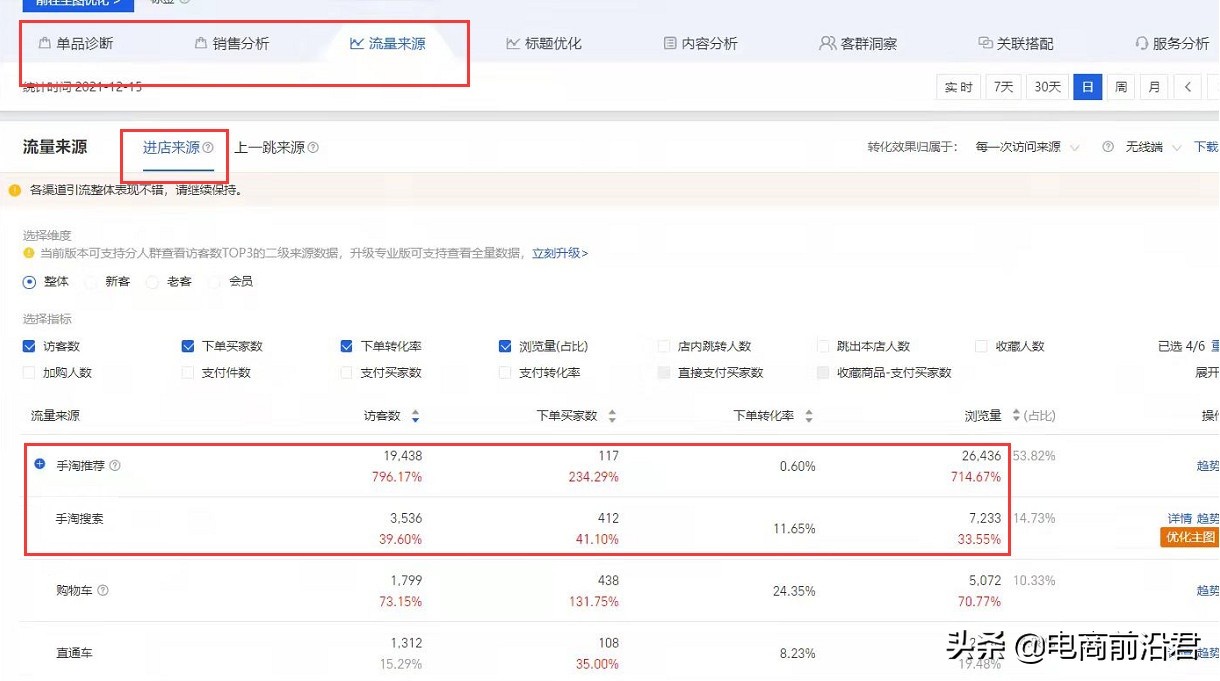The image size is (1220, 681).
Task: Click conversion rate 24.35% cell
Action: 794,591
